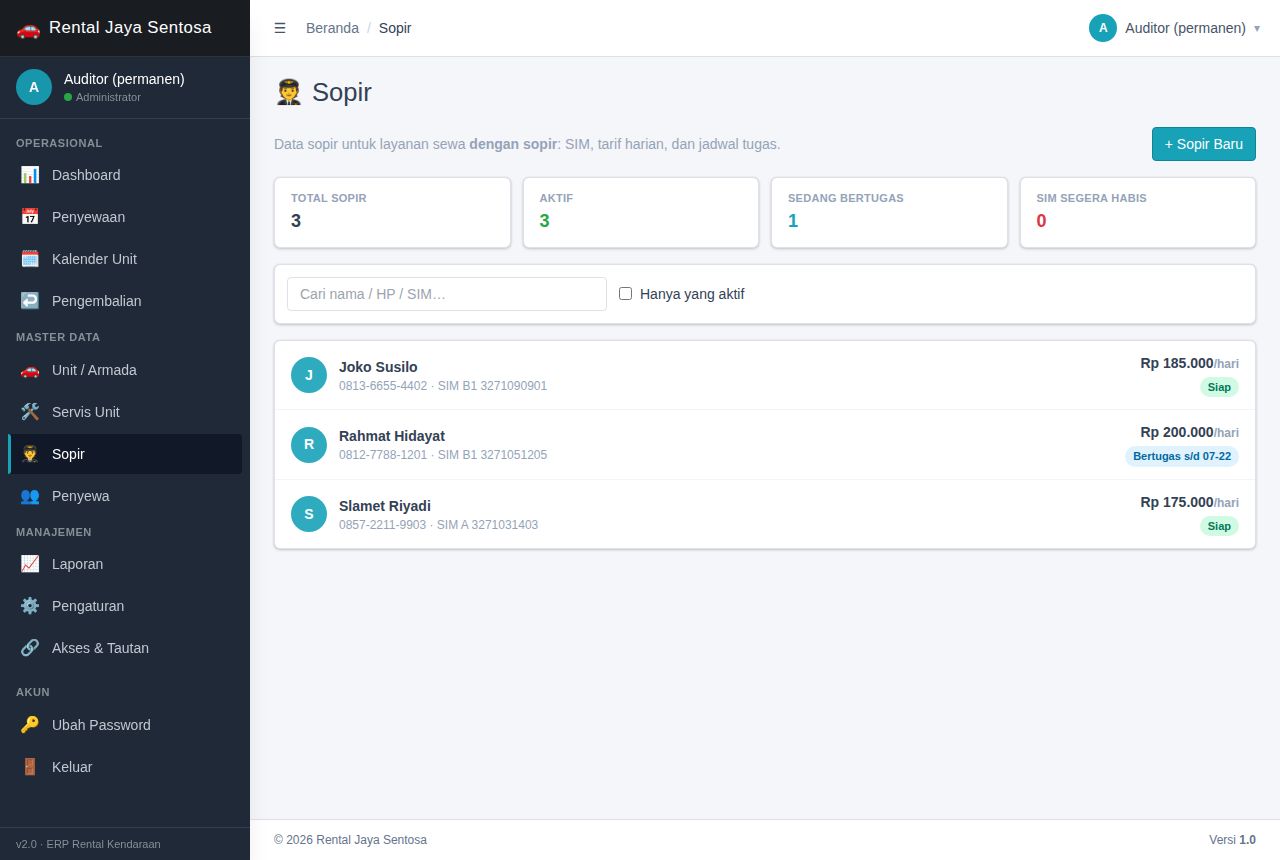This screenshot has width=1280, height=860.
Task: Click the Bertugas s/d 07-22 badge
Action: [1182, 456]
